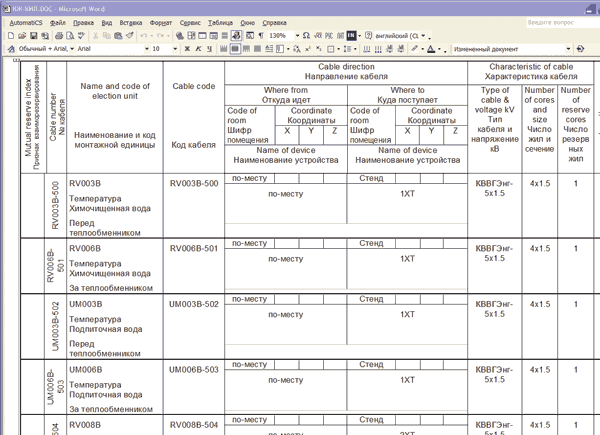Open the font size 10 dropdown

(175, 49)
